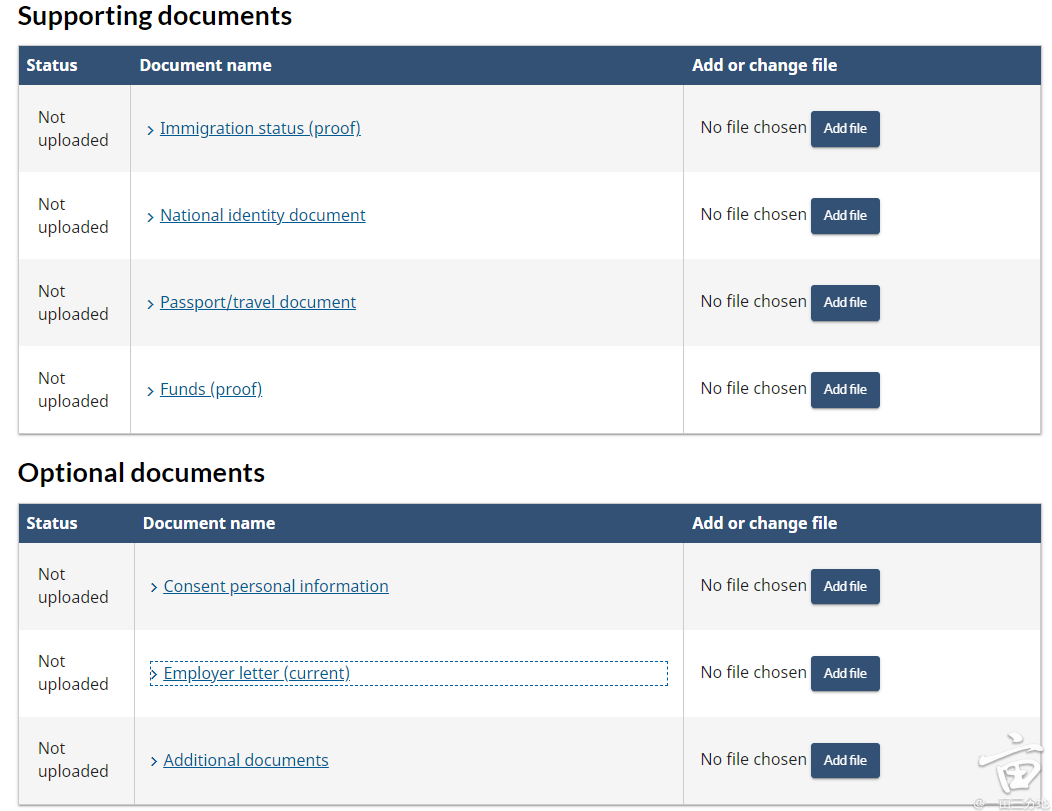Add file for Consent personal information
This screenshot has height=811, width=1052.
click(x=844, y=587)
